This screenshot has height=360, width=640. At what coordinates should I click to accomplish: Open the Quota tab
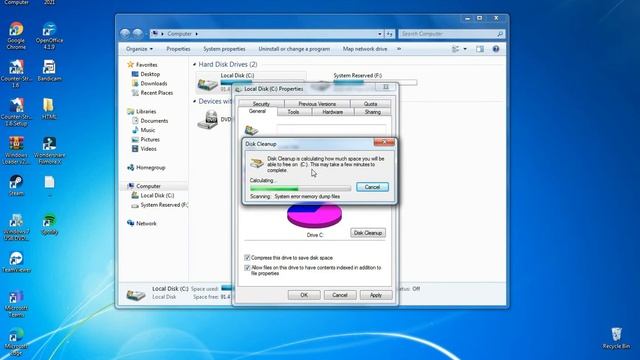370,104
